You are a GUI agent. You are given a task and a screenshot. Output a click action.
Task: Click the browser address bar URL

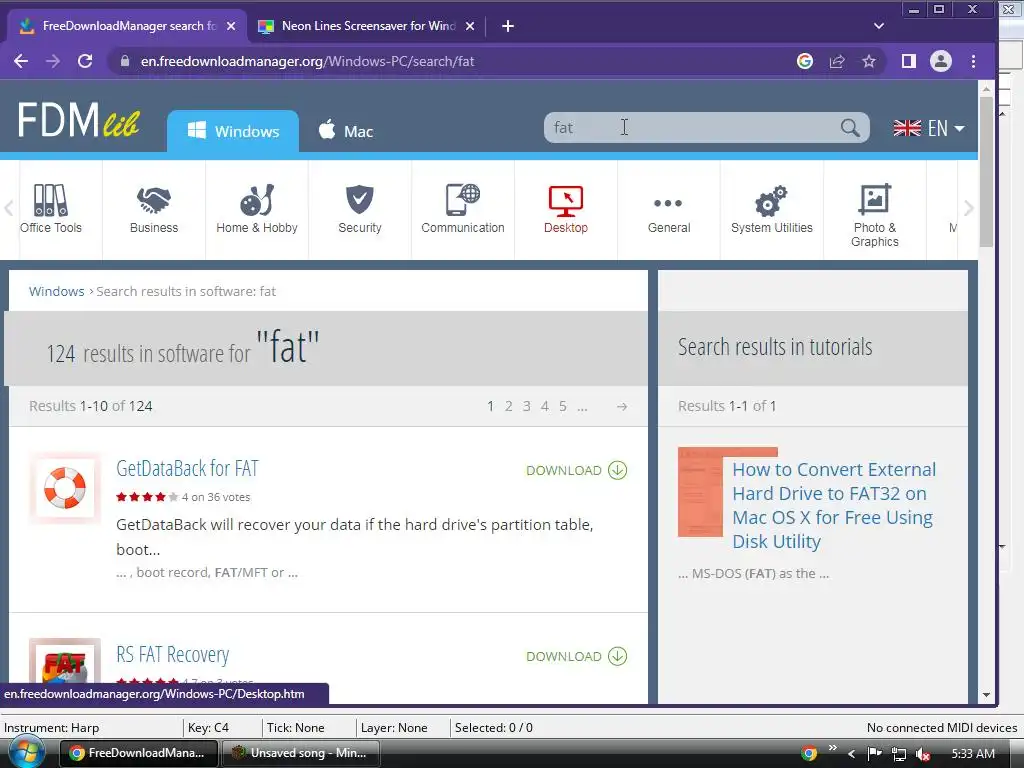308,61
